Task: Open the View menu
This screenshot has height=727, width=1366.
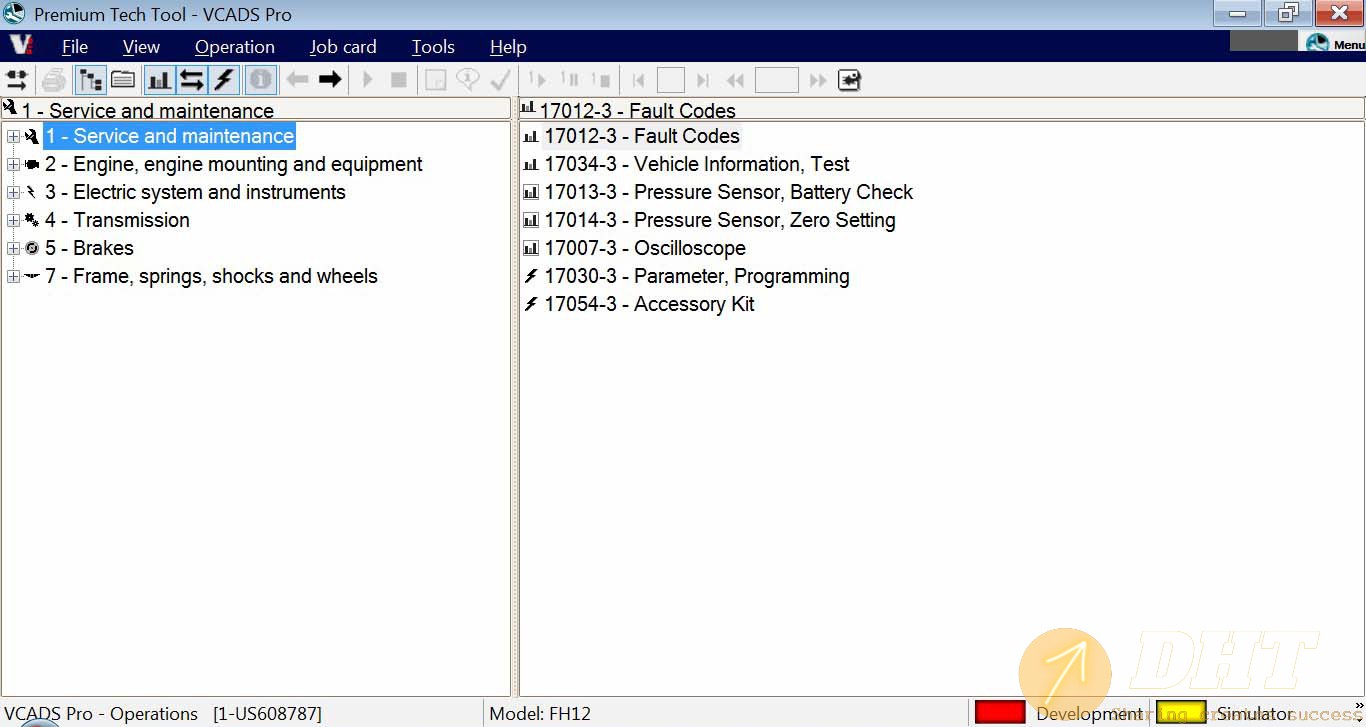Action: pyautogui.click(x=141, y=47)
